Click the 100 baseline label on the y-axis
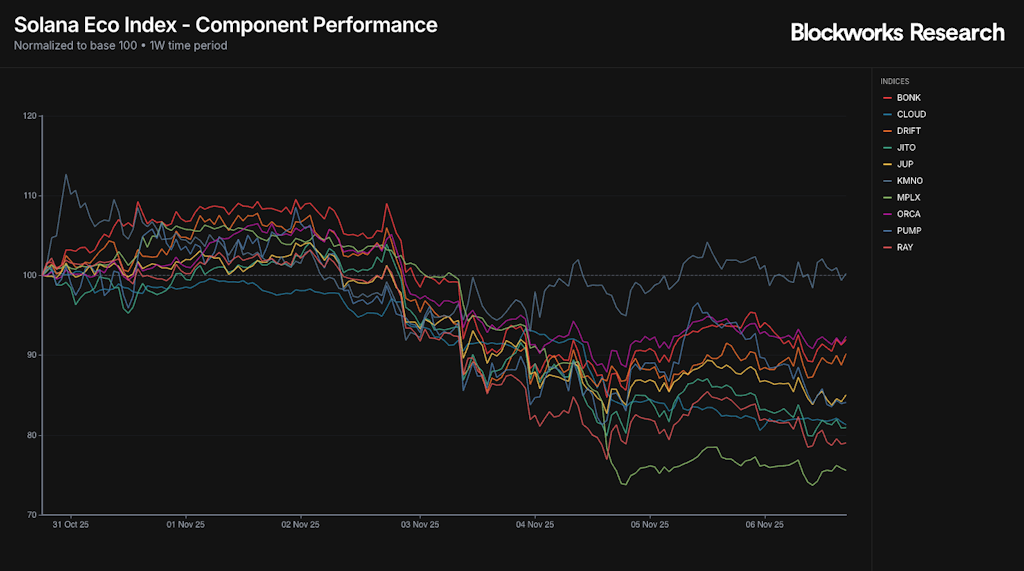The height and width of the screenshot is (571, 1024). [29, 275]
